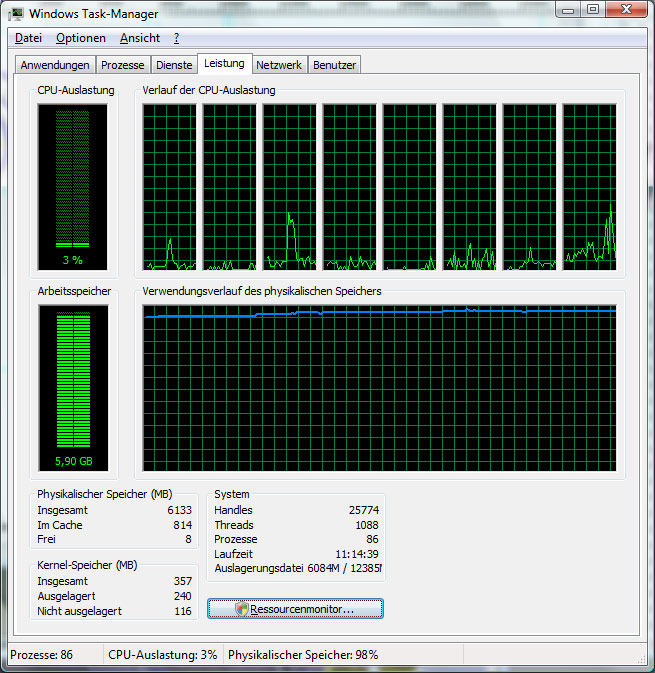Image resolution: width=655 pixels, height=673 pixels.
Task: Click the first CPU core history graph
Action: [170, 187]
